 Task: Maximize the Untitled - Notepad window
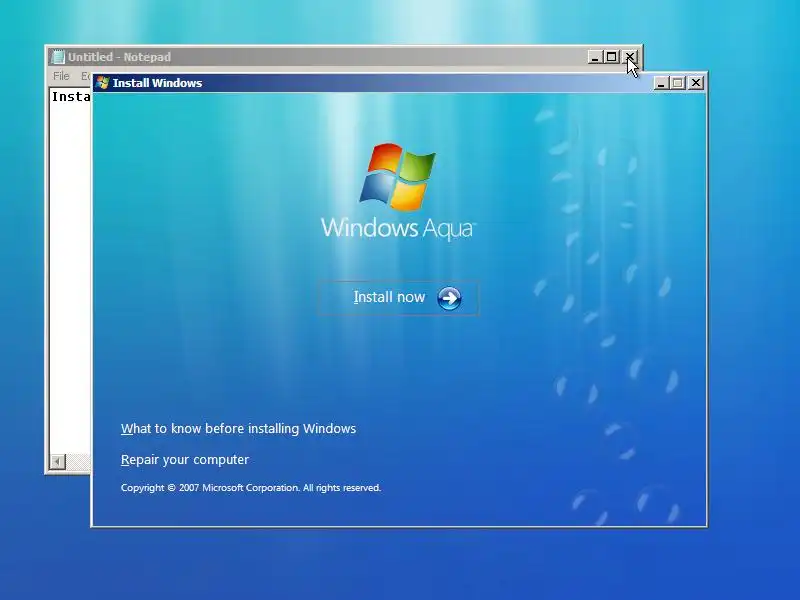[612, 57]
